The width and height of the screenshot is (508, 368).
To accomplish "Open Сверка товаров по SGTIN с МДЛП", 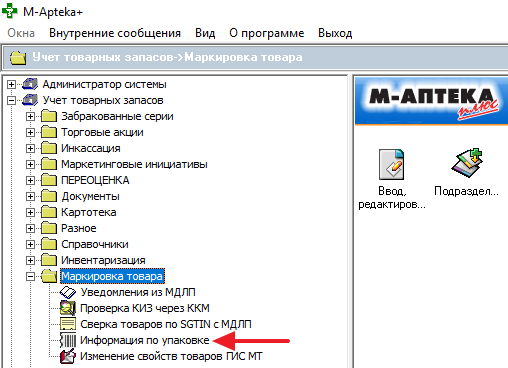I will click(166, 324).
